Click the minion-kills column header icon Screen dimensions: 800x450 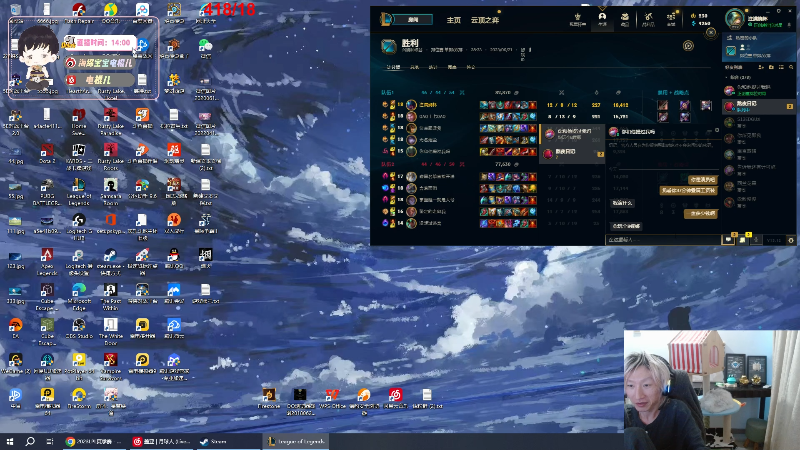coord(596,92)
